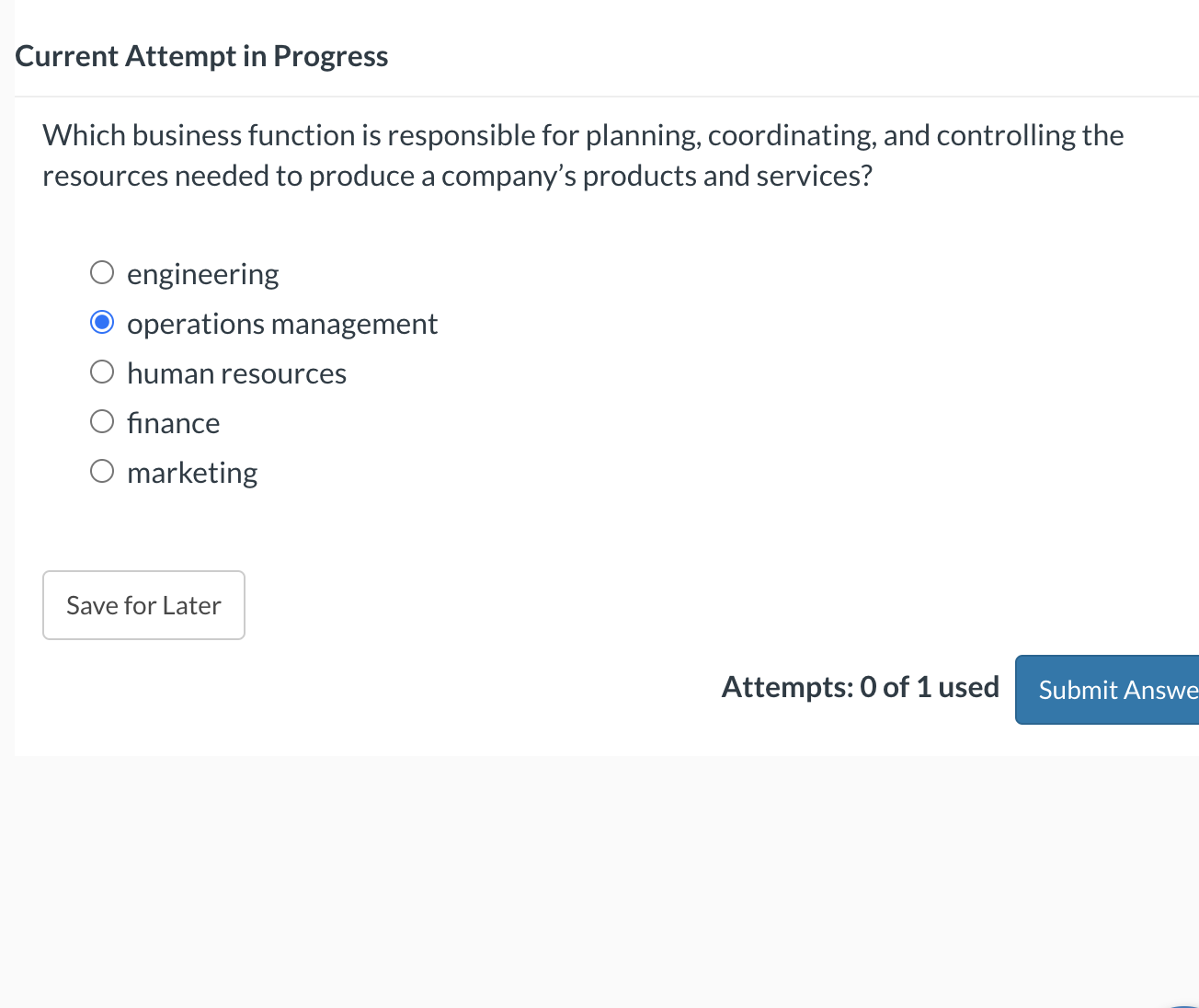Image resolution: width=1199 pixels, height=1008 pixels.
Task: Click the 'finance' answer label text
Action: [x=173, y=423]
